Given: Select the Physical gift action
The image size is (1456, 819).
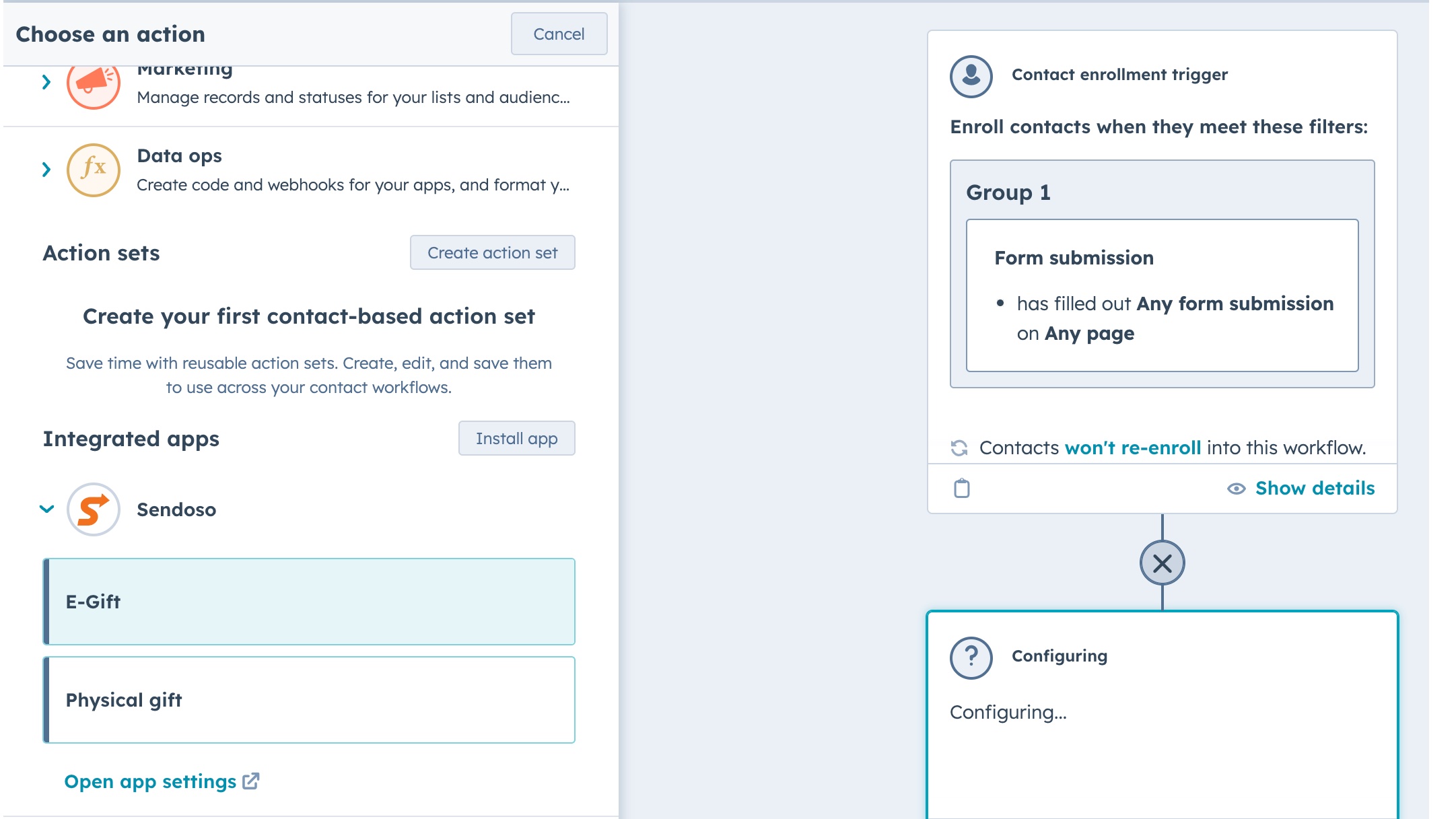Looking at the screenshot, I should click(x=309, y=700).
